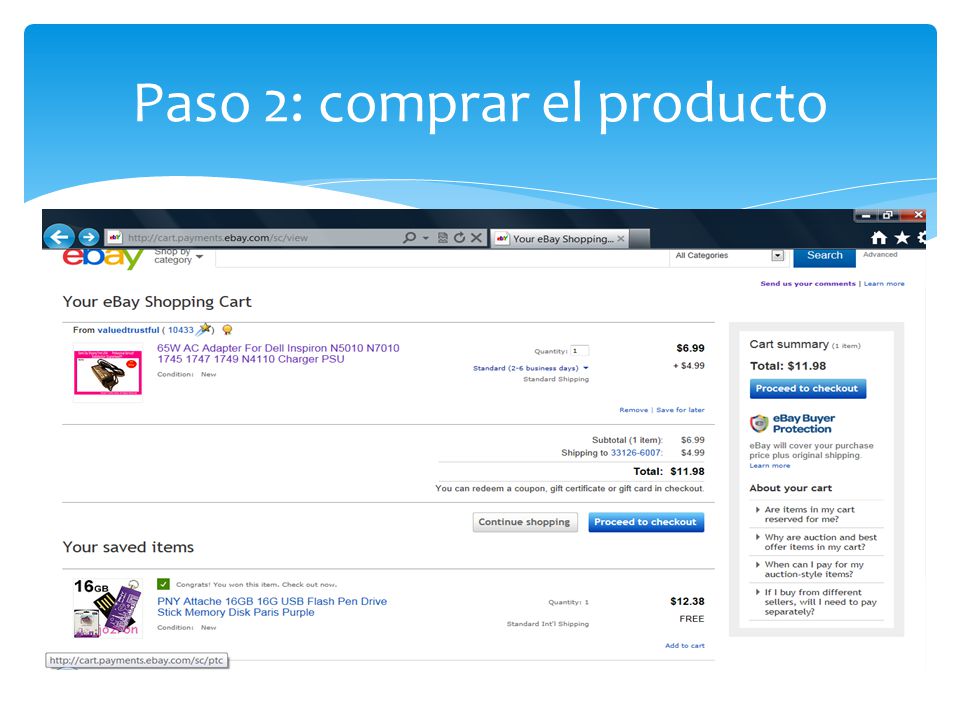Click the top-rated seller medal icon

227,330
